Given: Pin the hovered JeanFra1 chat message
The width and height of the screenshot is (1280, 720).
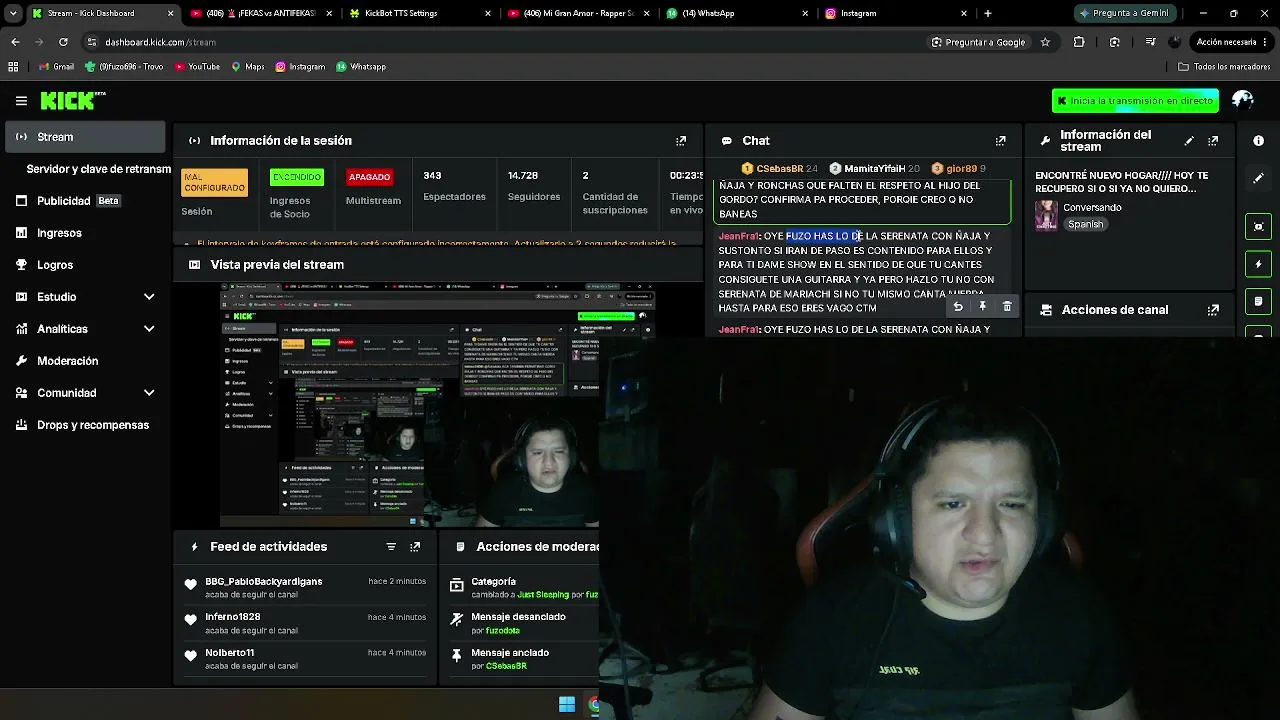Looking at the screenshot, I should tap(983, 307).
